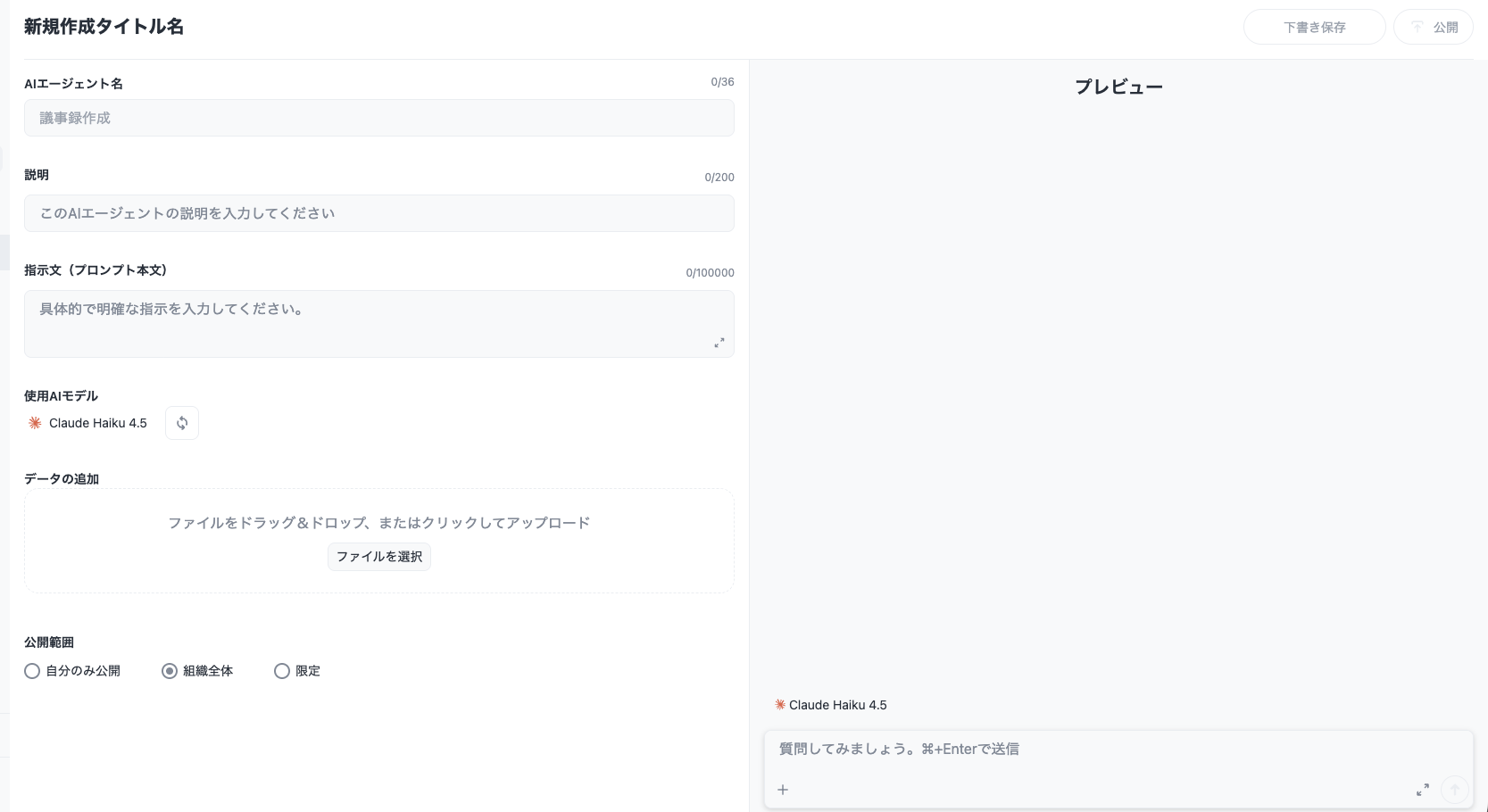Select the 自分のみ公開 radio option

pyautogui.click(x=32, y=671)
